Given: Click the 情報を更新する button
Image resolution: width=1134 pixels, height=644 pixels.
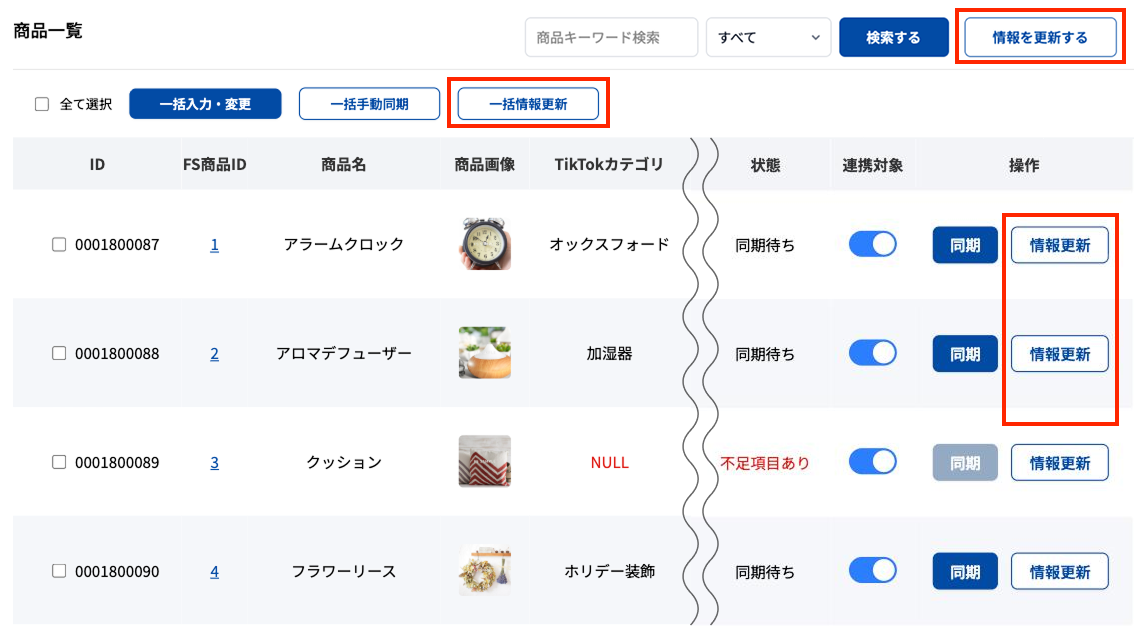Looking at the screenshot, I should [1039, 37].
